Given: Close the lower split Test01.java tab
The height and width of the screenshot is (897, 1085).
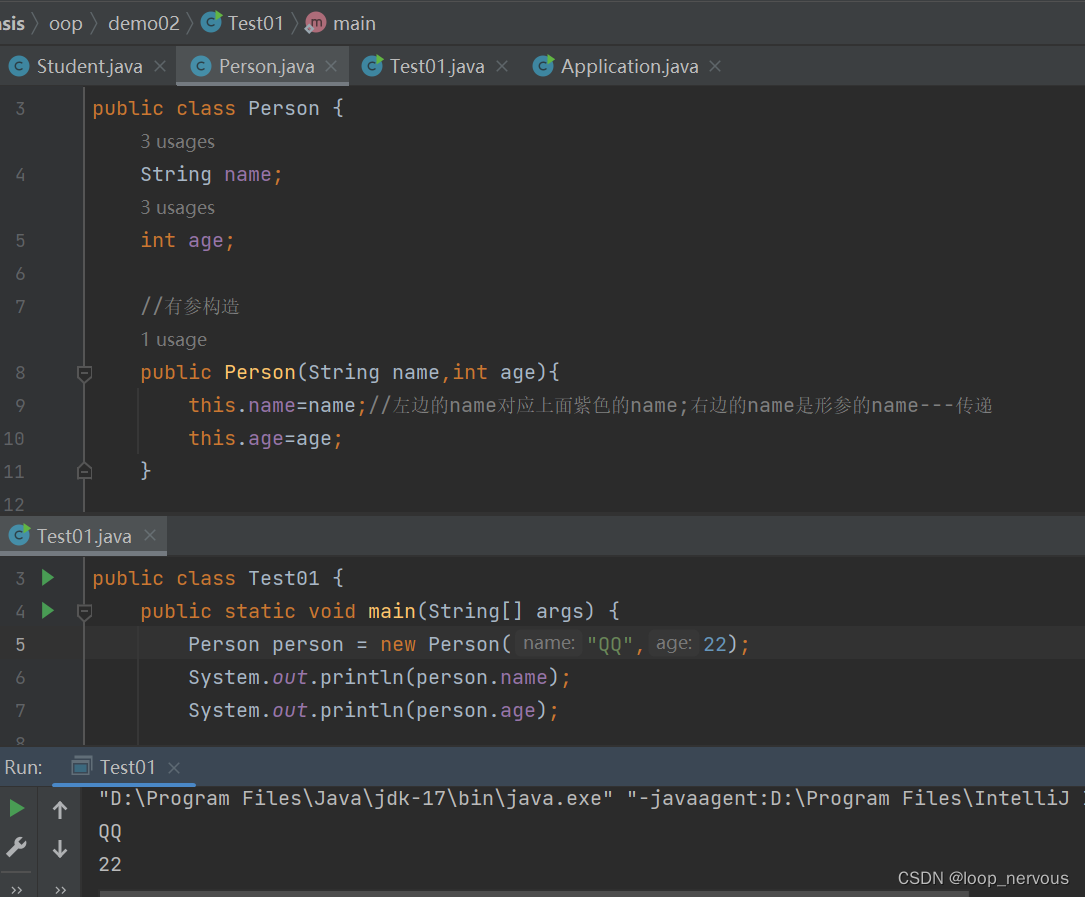Looking at the screenshot, I should pos(150,535).
